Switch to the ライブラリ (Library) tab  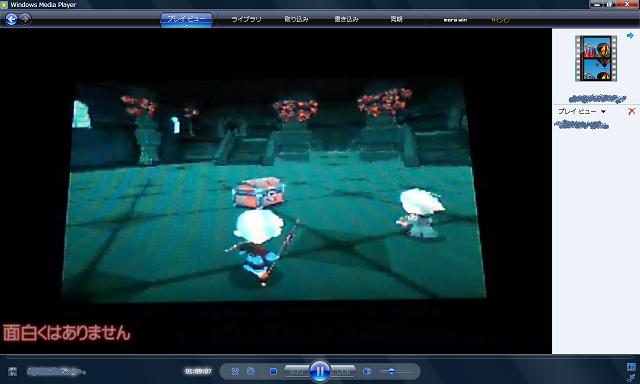pyautogui.click(x=246, y=19)
